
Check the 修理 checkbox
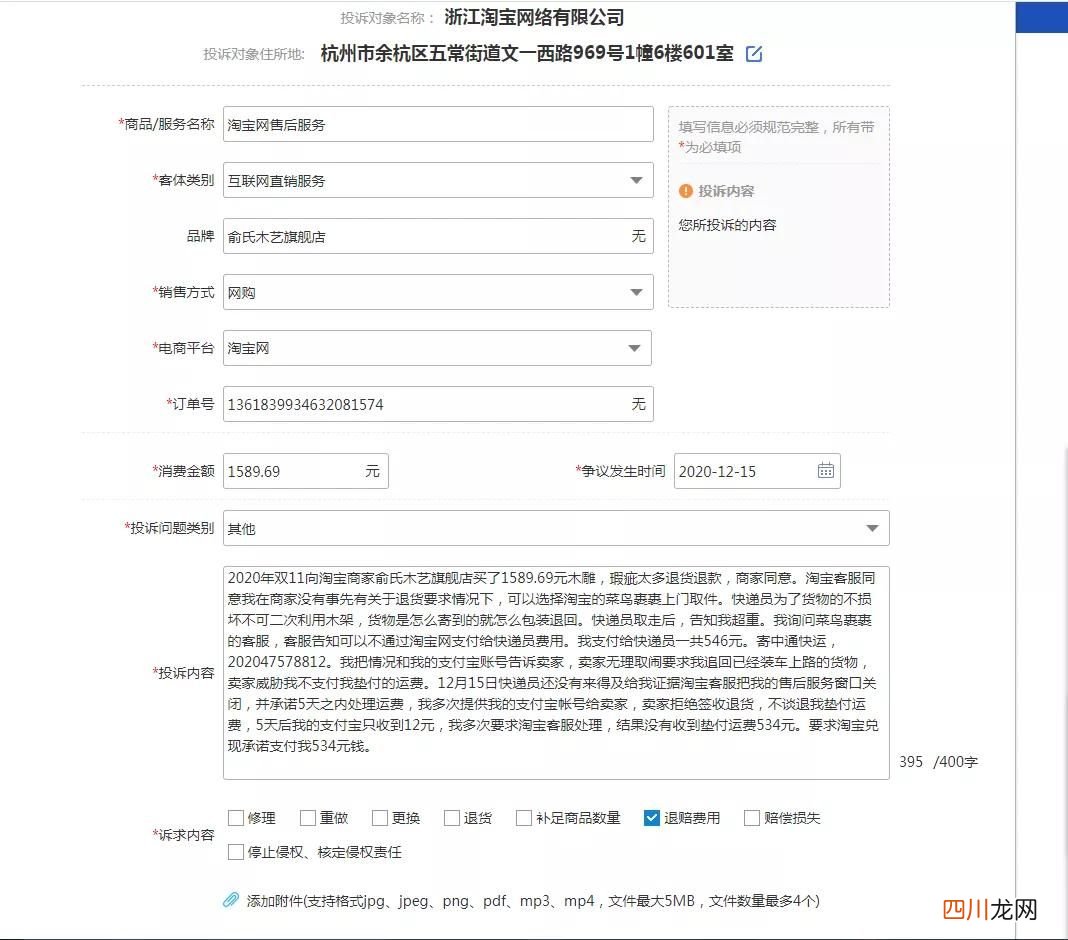click(236, 817)
